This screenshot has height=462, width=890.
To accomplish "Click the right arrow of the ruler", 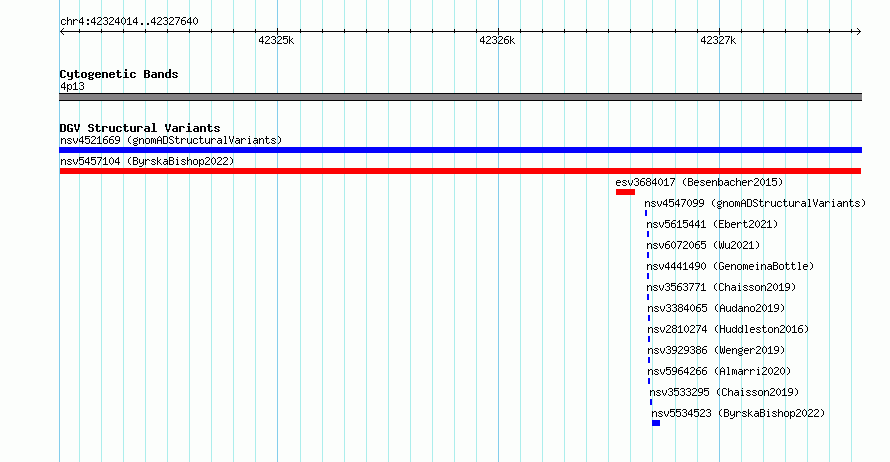I will (x=858, y=32).
